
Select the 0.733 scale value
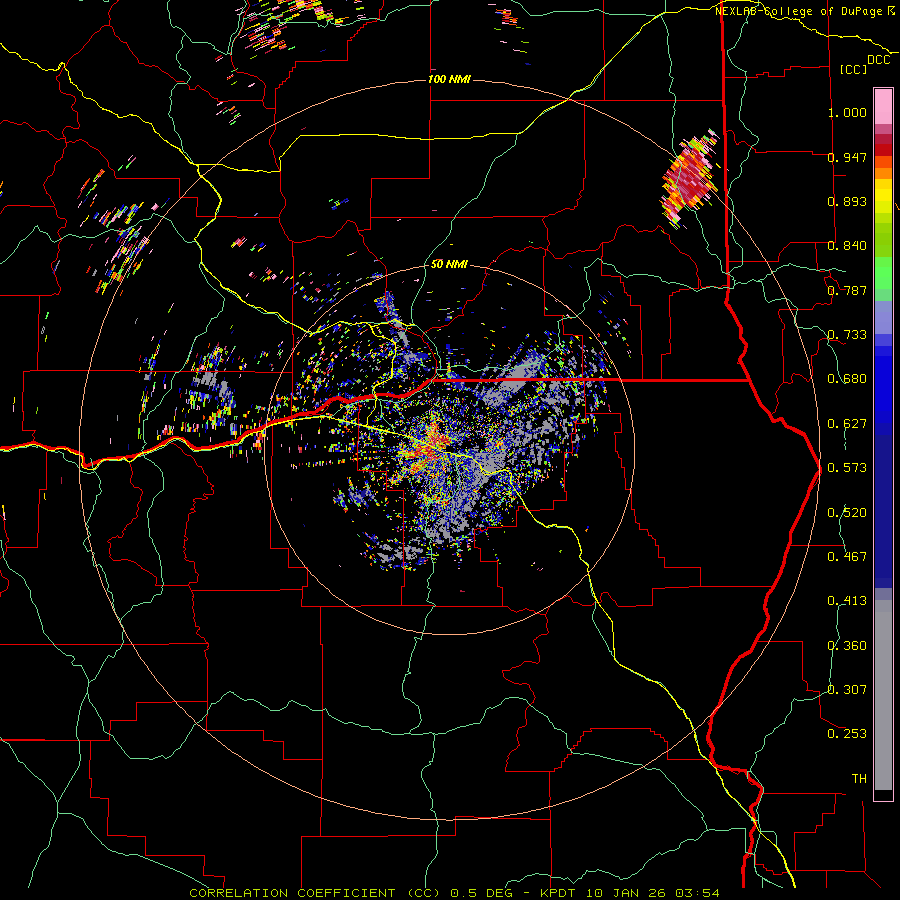pyautogui.click(x=847, y=335)
